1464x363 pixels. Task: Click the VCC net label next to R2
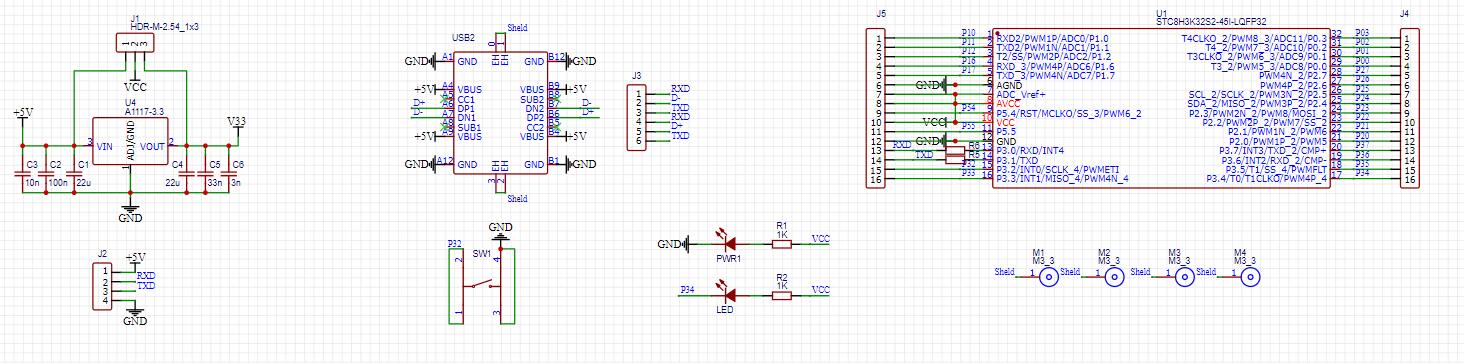(x=821, y=290)
